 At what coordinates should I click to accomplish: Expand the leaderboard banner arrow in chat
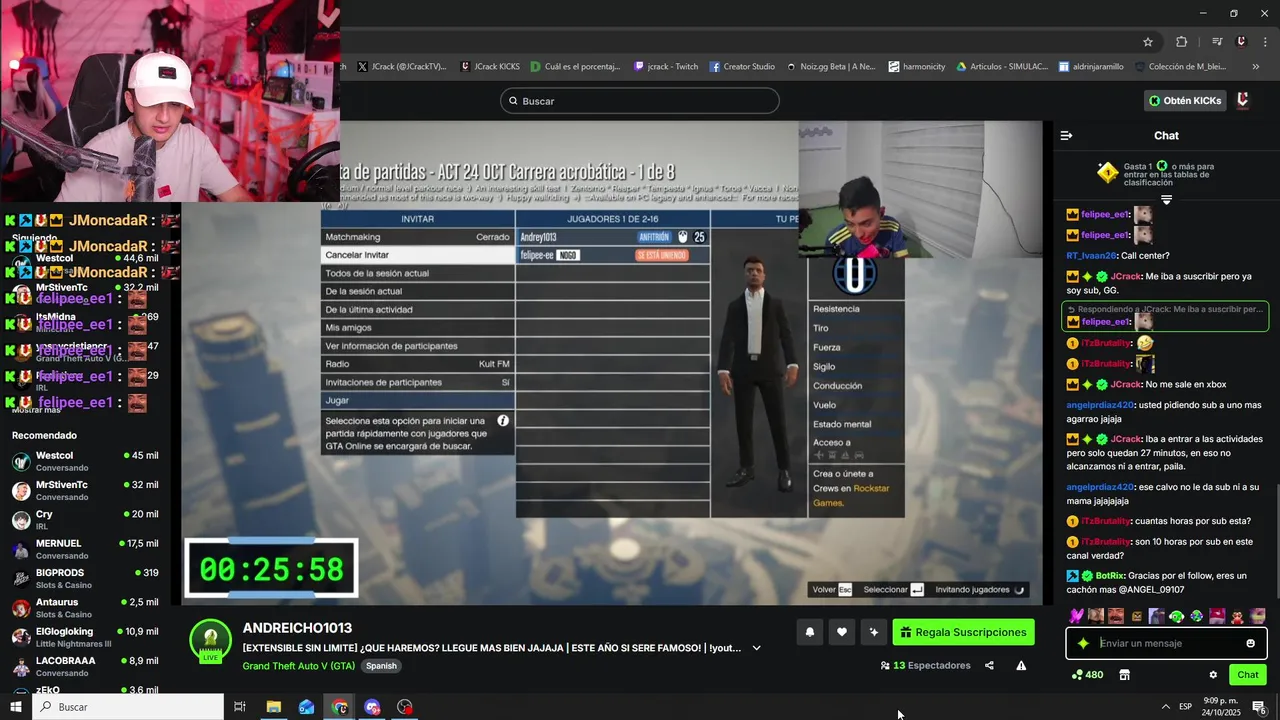(1166, 199)
